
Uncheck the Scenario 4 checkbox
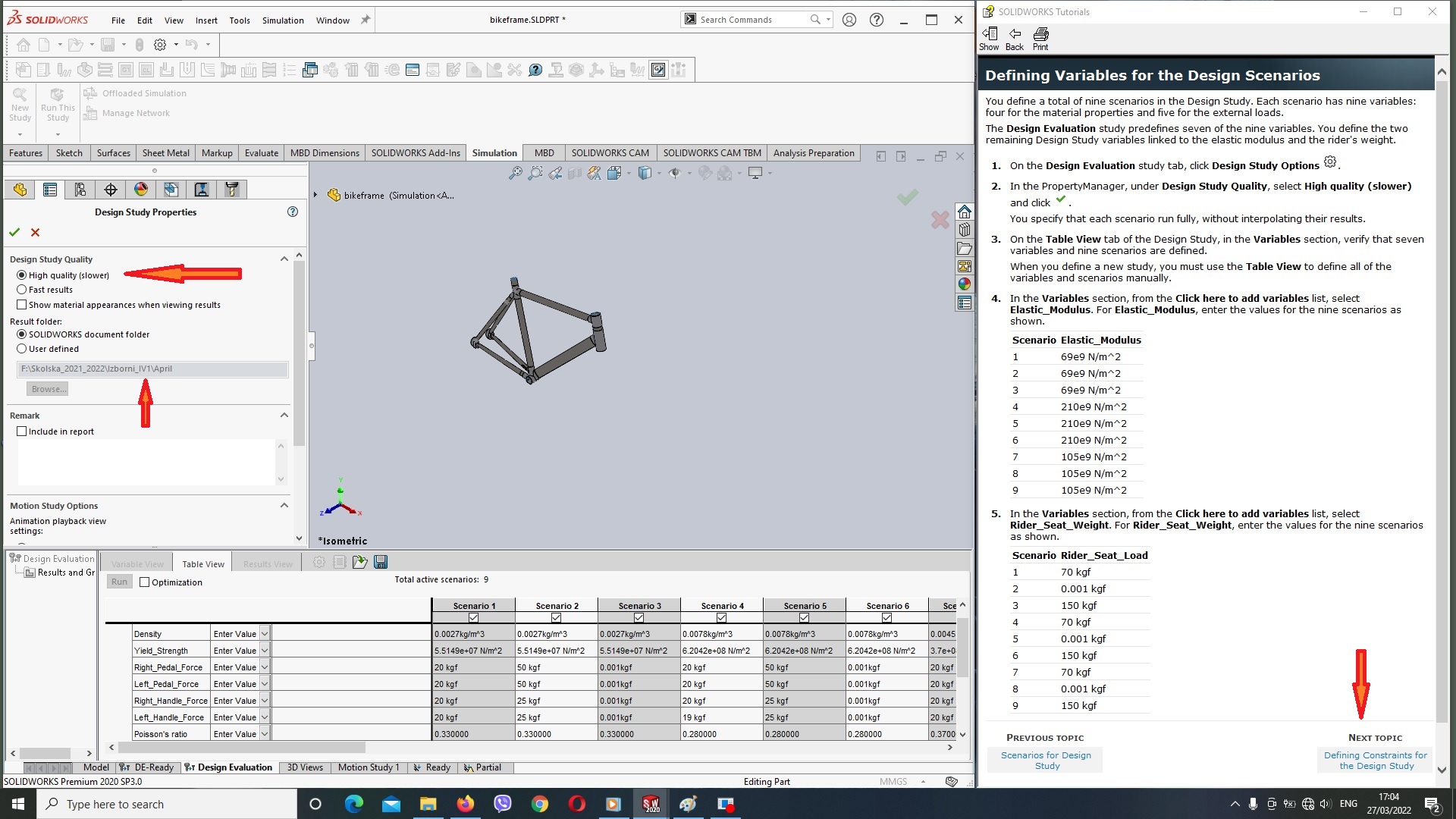pyautogui.click(x=721, y=617)
